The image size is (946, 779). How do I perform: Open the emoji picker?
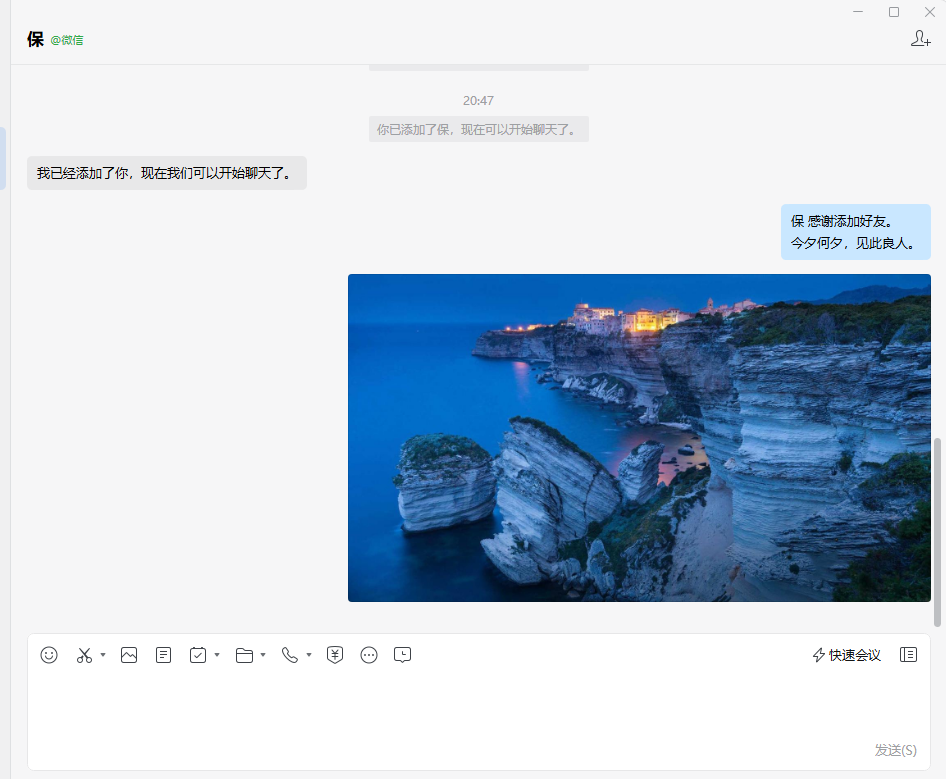tap(49, 655)
